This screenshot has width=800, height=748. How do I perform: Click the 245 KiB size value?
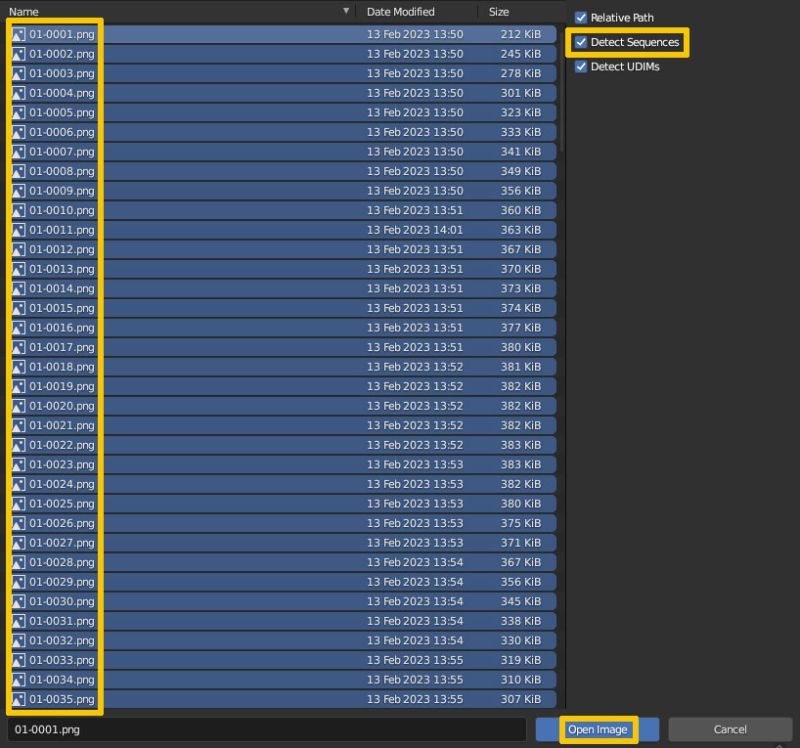click(520, 54)
